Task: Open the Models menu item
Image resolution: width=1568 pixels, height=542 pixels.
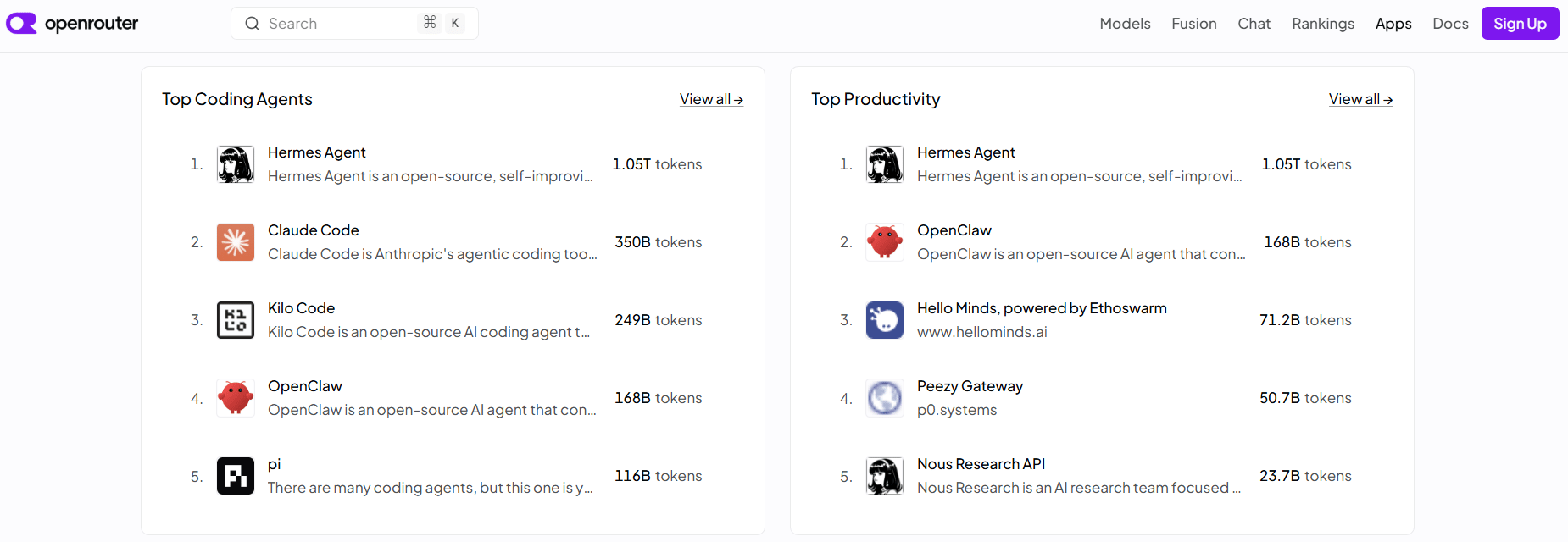Action: [1125, 24]
